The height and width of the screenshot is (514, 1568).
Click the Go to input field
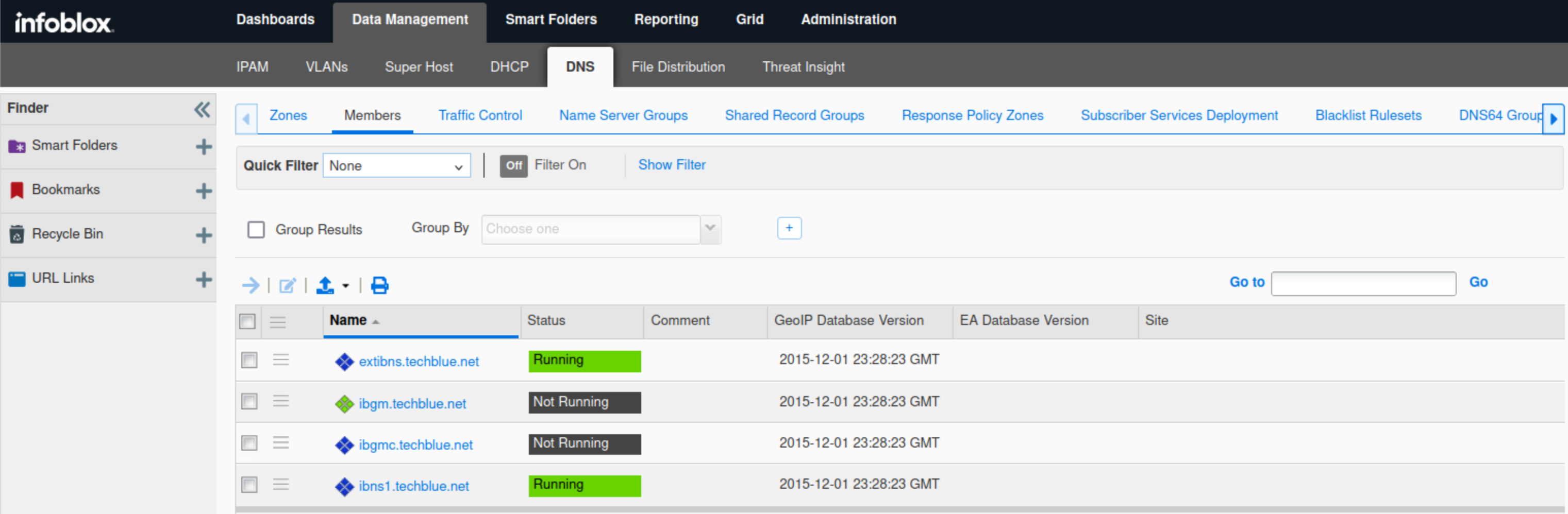coord(1363,283)
